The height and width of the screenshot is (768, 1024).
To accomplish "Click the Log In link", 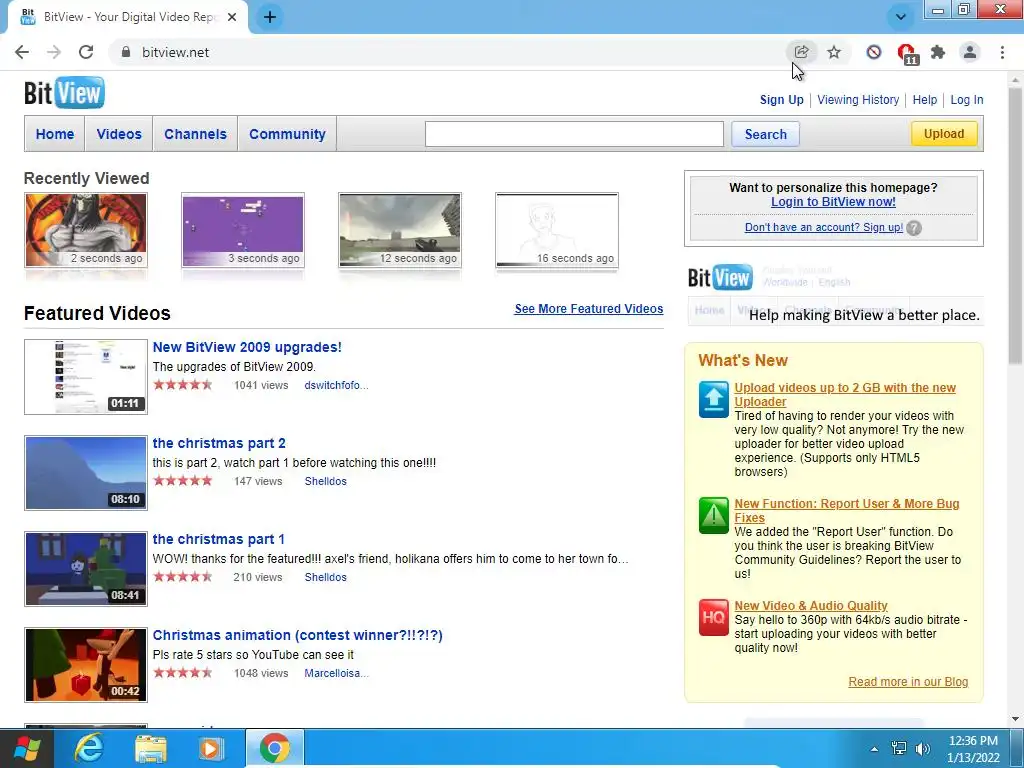I will 967,100.
